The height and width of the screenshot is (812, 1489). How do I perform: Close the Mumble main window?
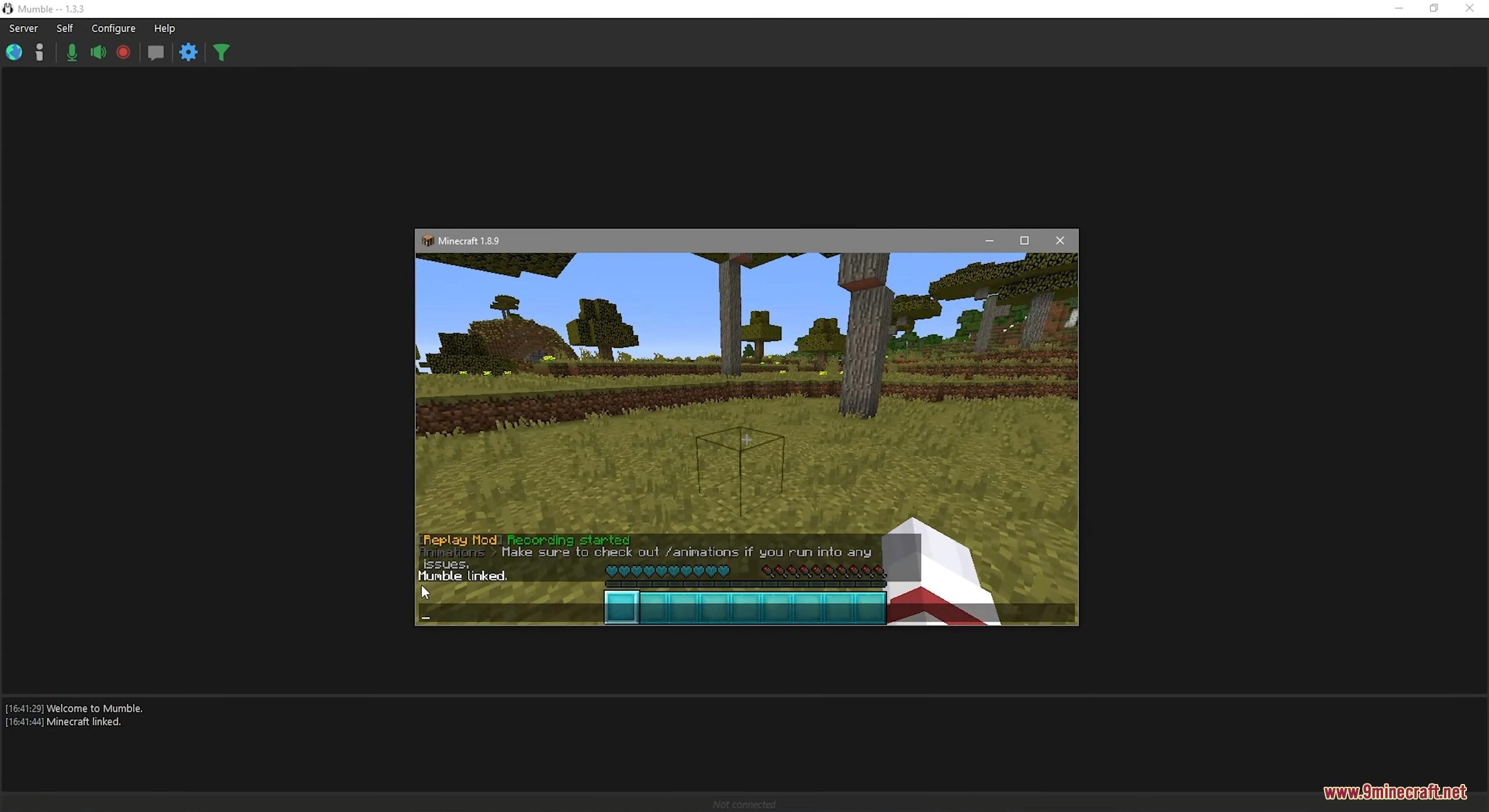1469,8
